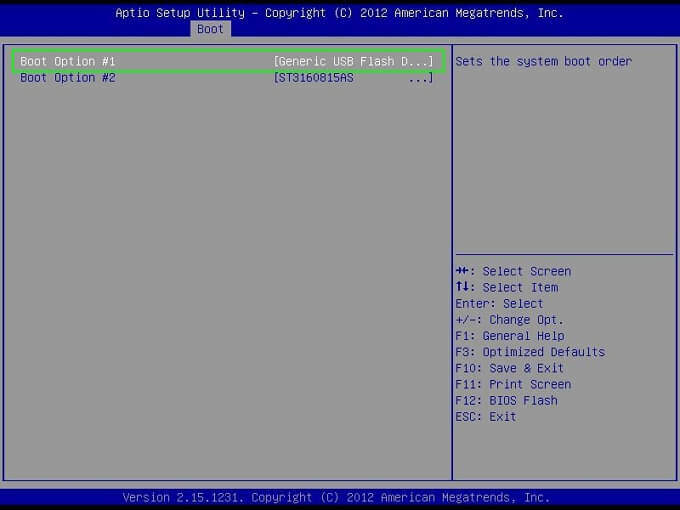Viewport: 680px width, 510px height.
Task: Click the 'Select Item' legend text
Action: click(x=520, y=287)
